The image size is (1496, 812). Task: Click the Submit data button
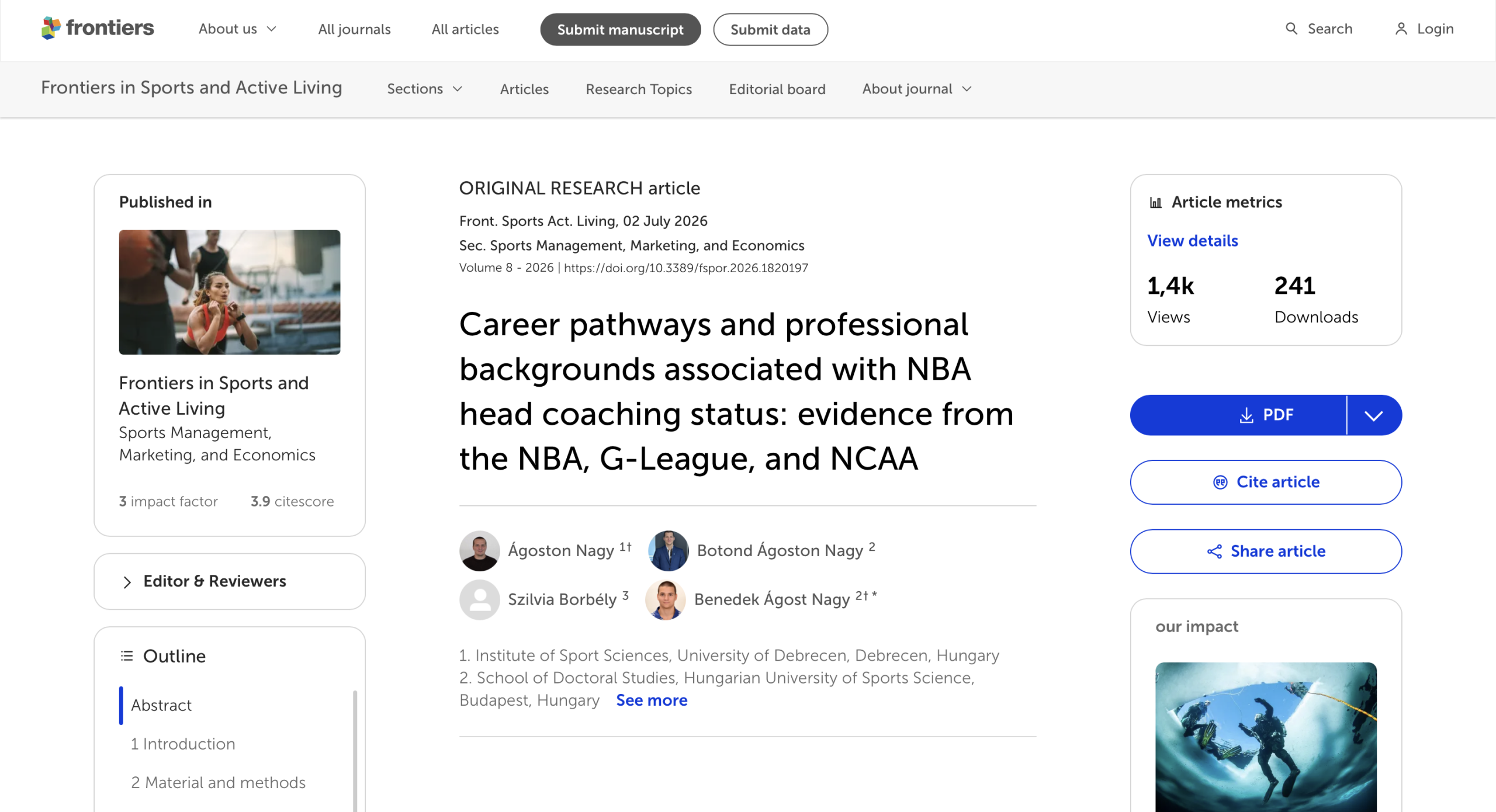(770, 30)
